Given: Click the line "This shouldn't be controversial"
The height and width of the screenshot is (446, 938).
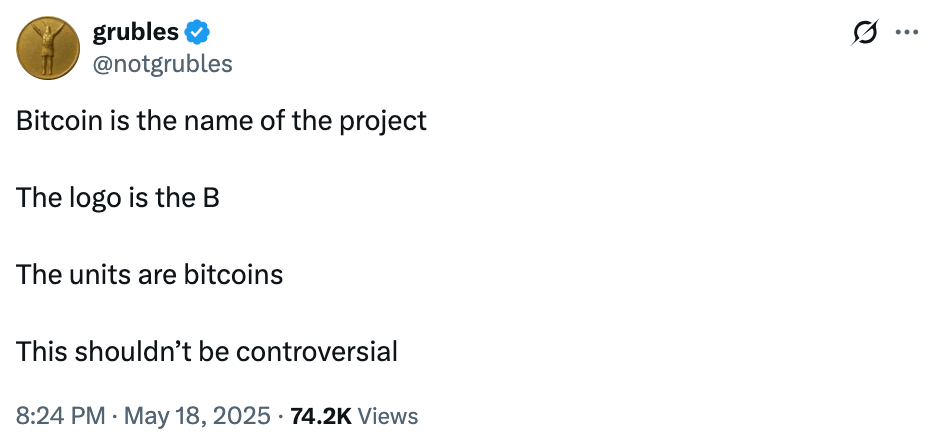Looking at the screenshot, I should coord(206,352).
